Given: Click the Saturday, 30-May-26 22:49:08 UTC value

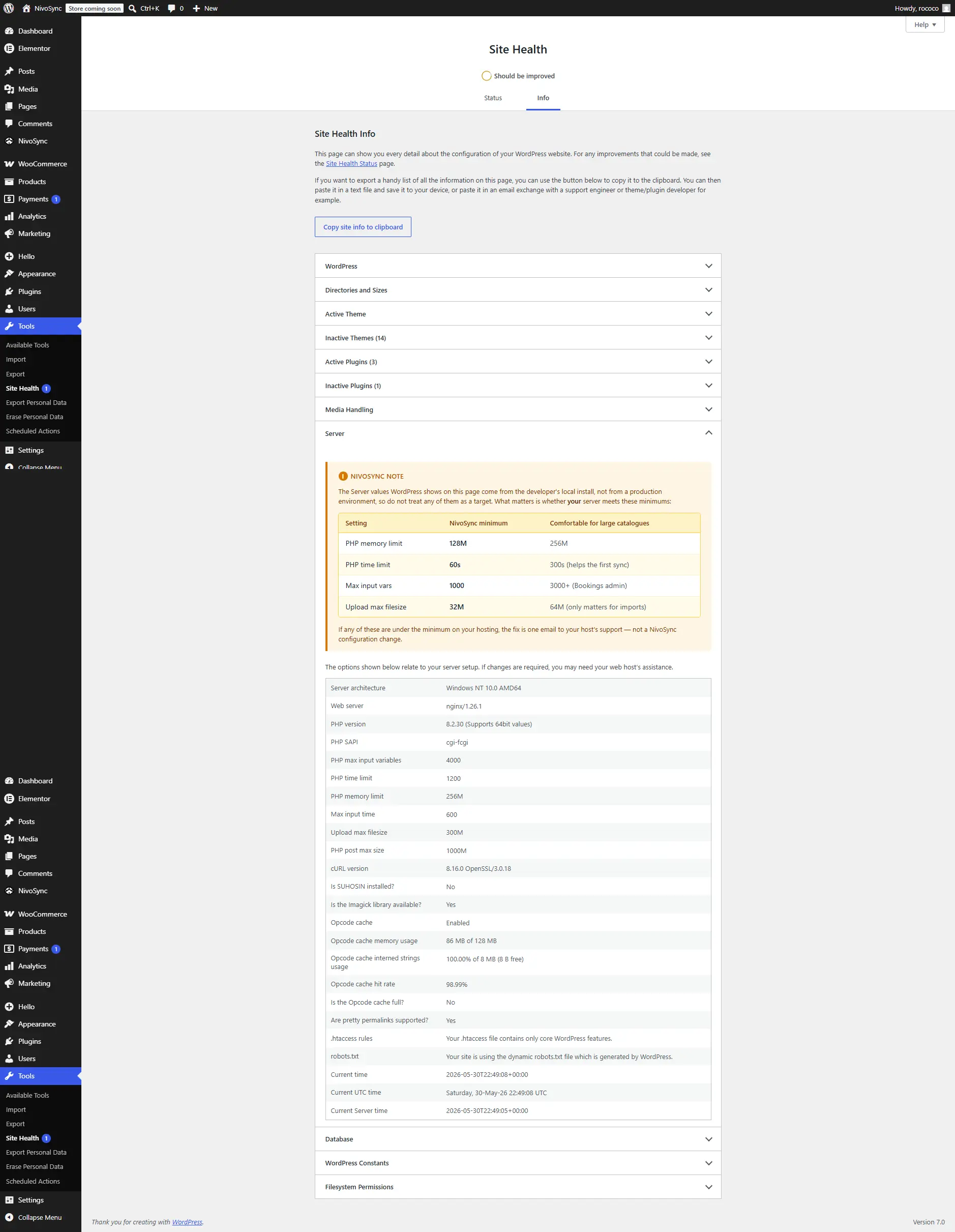Looking at the screenshot, I should pyautogui.click(x=496, y=1093).
